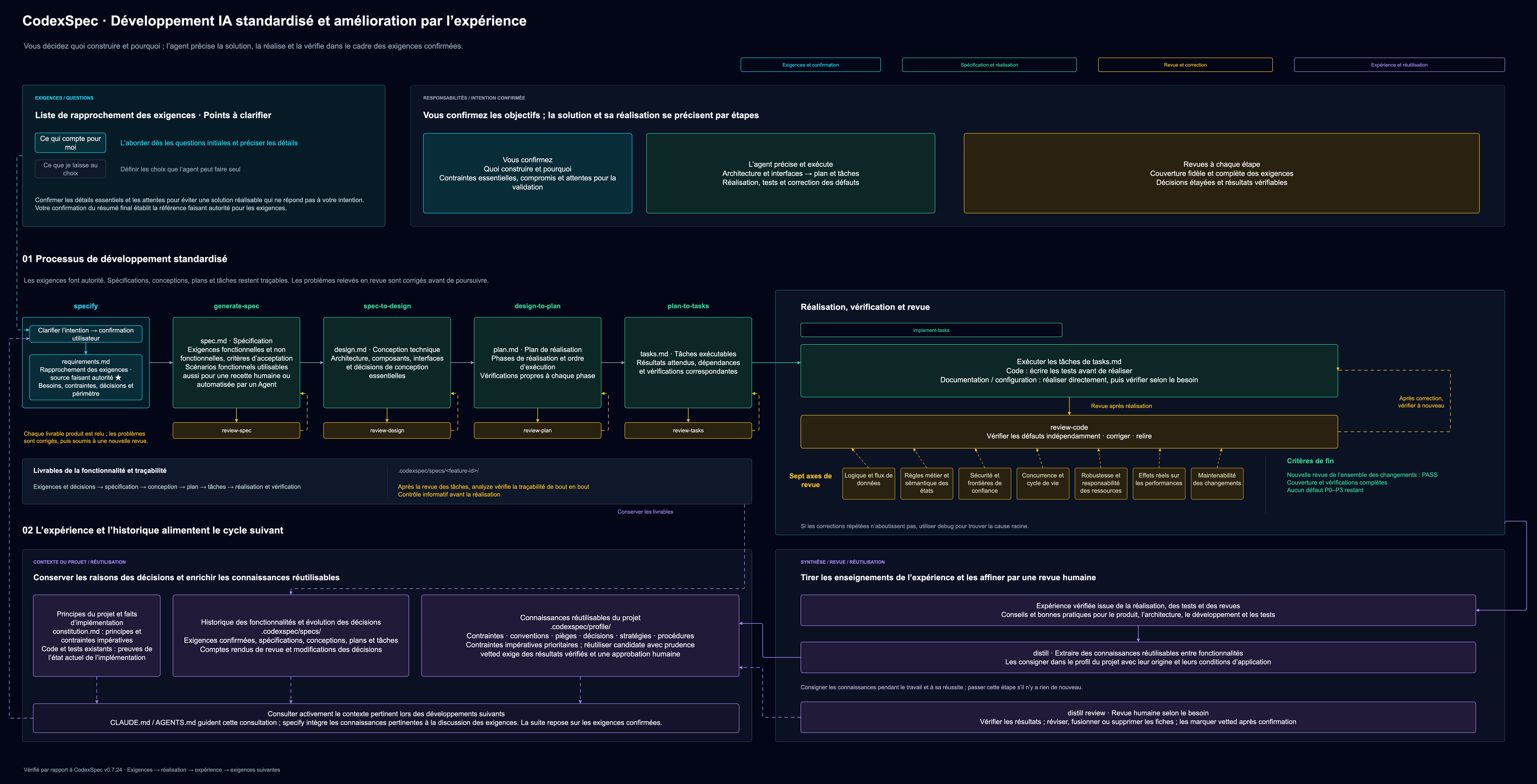Click the review-tasks box

tap(688, 430)
